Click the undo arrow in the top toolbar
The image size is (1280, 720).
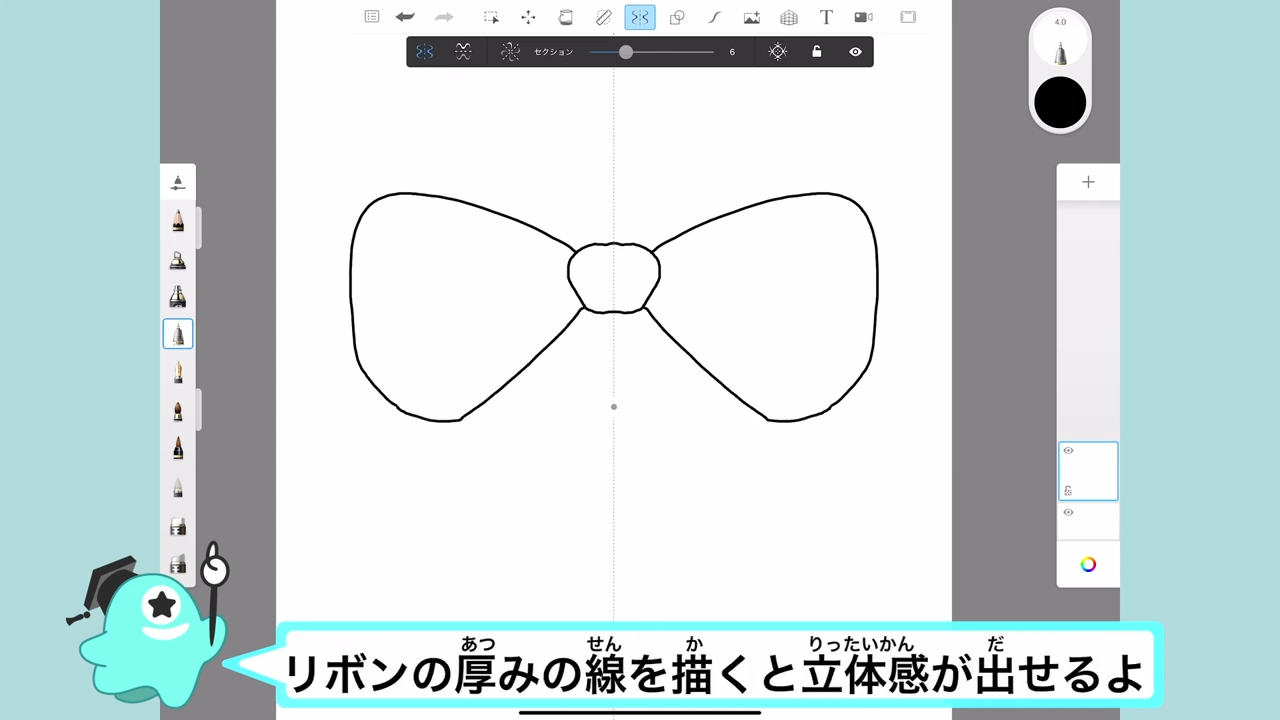[x=405, y=17]
